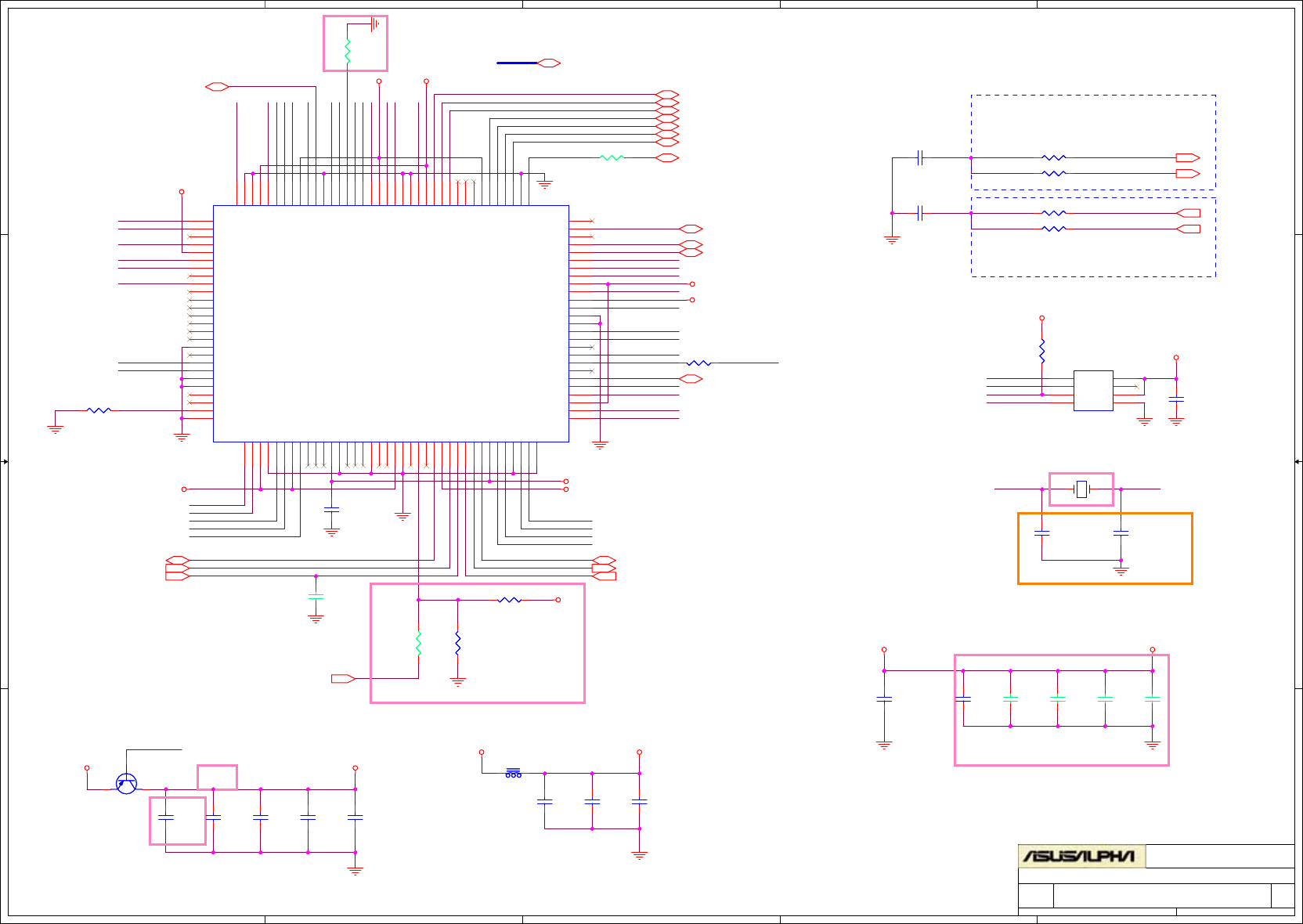Select resistor on far left tied to ground
Viewport: 1303px width, 924px height.
point(99,410)
